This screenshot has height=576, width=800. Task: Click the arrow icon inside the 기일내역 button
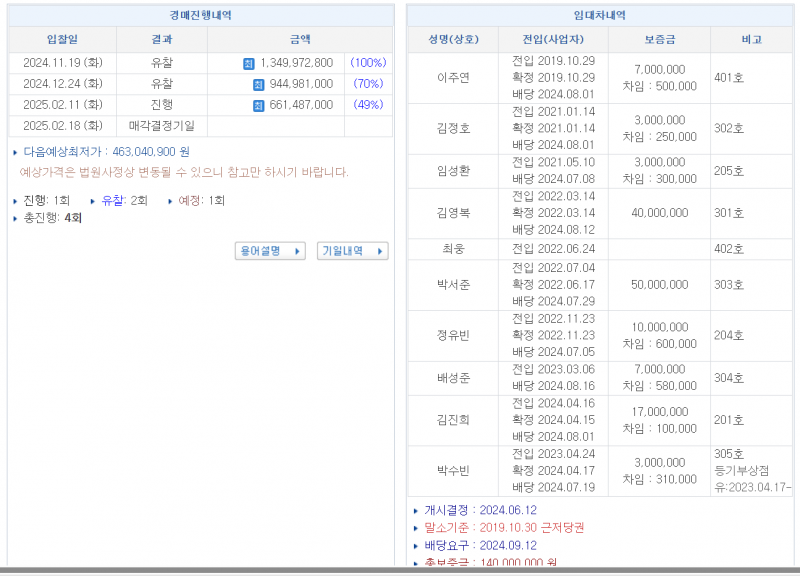[x=381, y=249]
